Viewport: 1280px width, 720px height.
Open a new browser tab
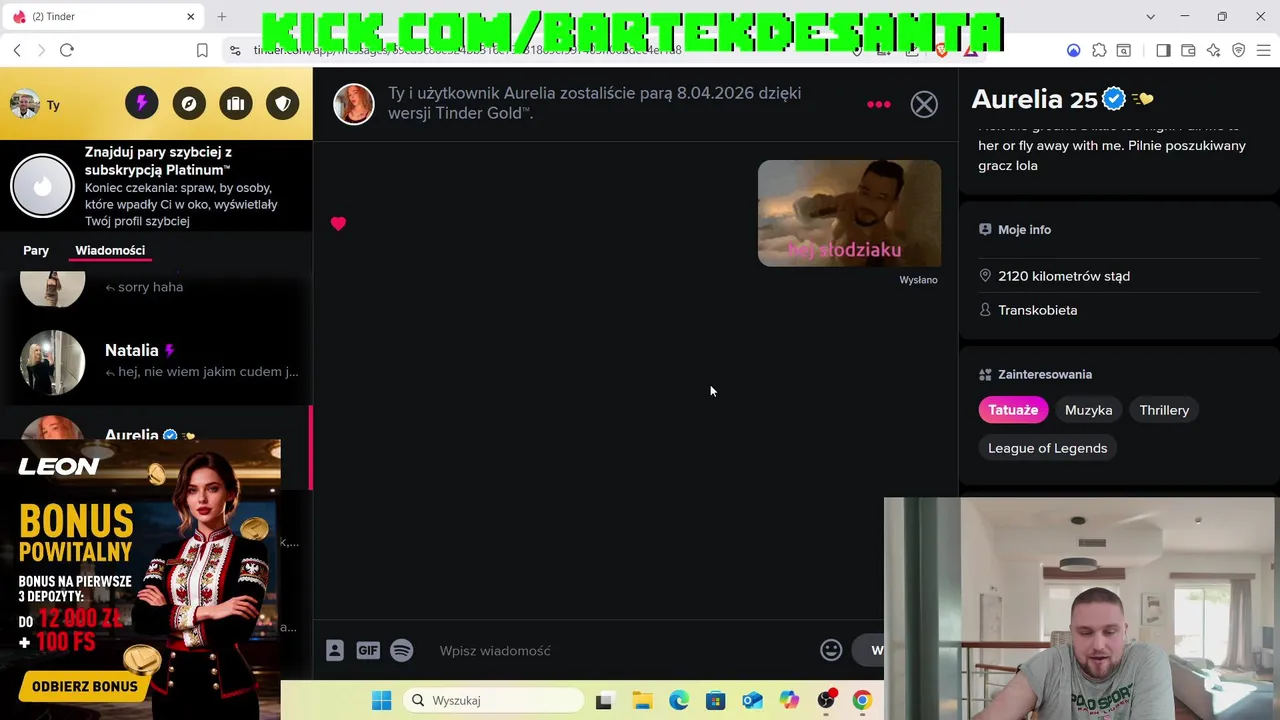click(x=222, y=17)
